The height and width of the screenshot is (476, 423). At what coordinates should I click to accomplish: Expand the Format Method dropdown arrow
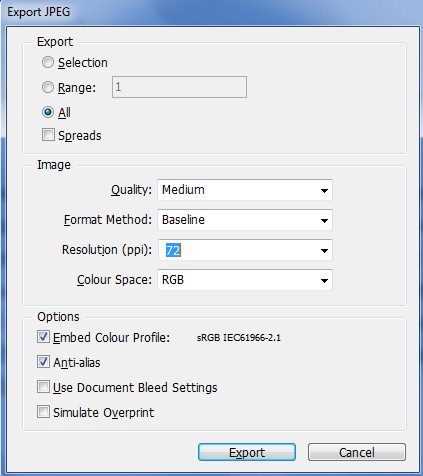click(x=324, y=220)
